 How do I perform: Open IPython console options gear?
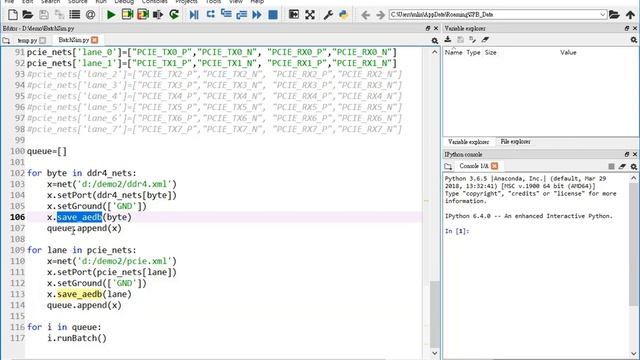tap(633, 166)
